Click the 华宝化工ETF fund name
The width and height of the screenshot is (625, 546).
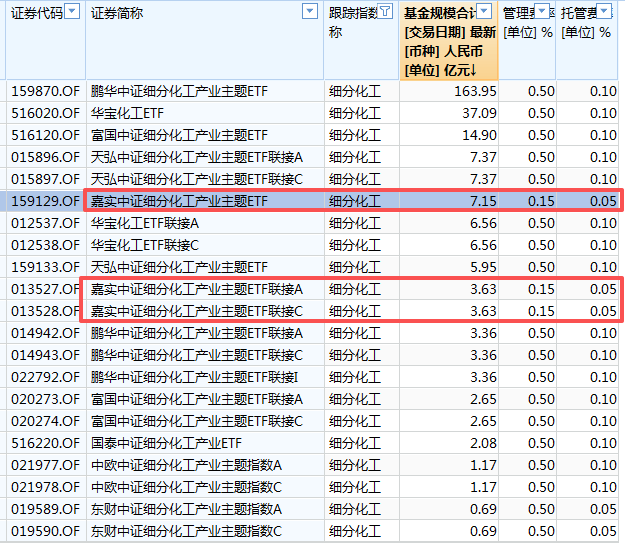(127, 113)
